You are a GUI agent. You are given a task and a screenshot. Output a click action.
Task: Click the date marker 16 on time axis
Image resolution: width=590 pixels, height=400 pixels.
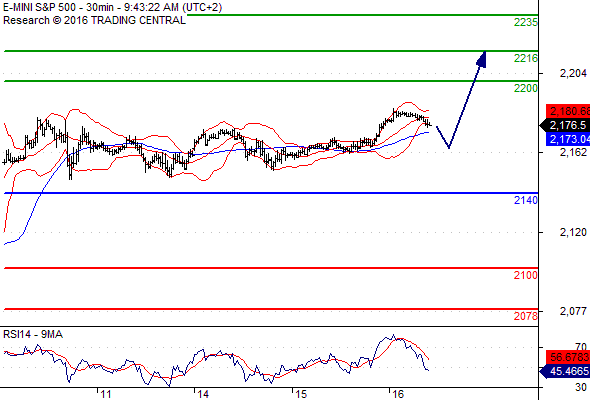pyautogui.click(x=398, y=394)
